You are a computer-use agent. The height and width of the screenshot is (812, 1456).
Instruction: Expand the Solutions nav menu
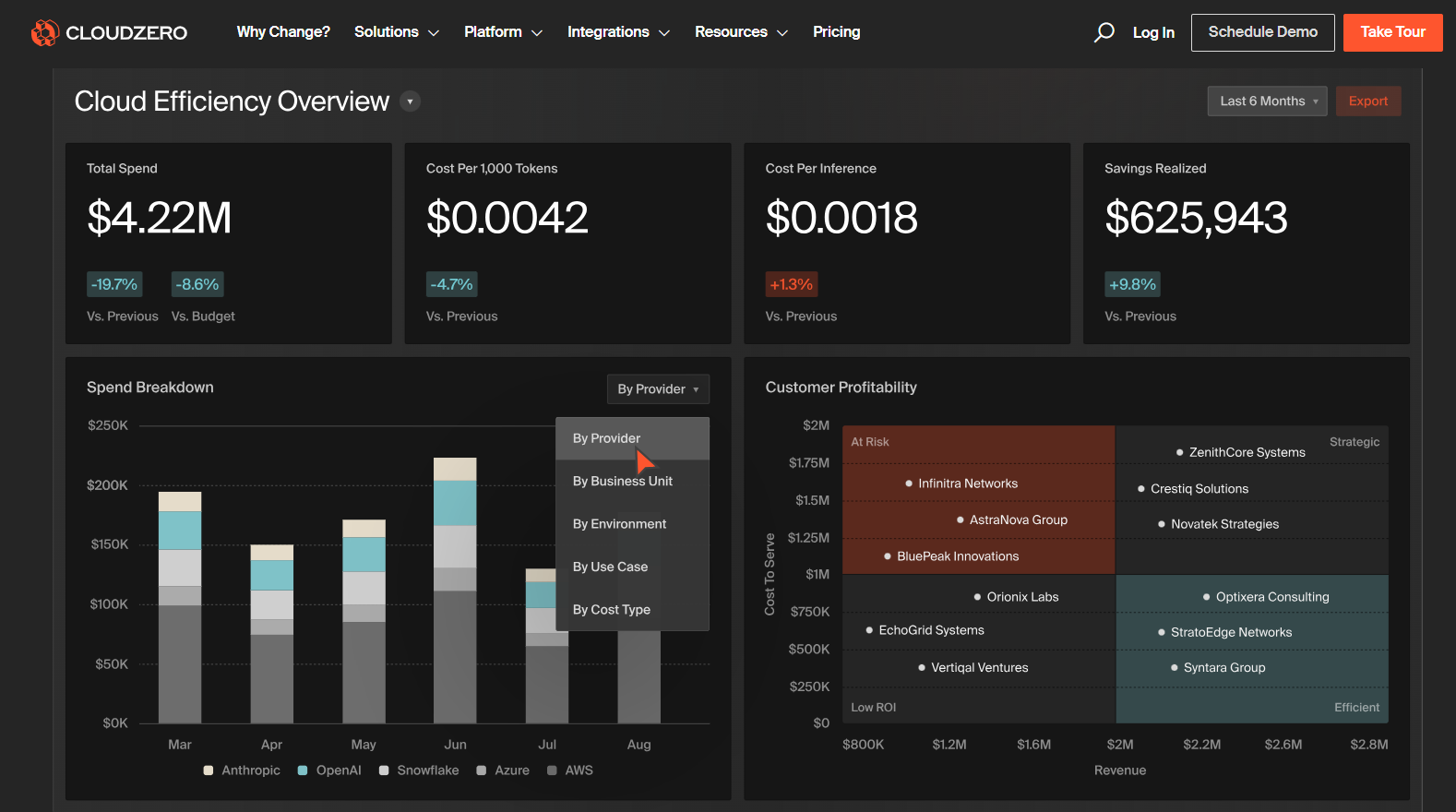[x=396, y=32]
